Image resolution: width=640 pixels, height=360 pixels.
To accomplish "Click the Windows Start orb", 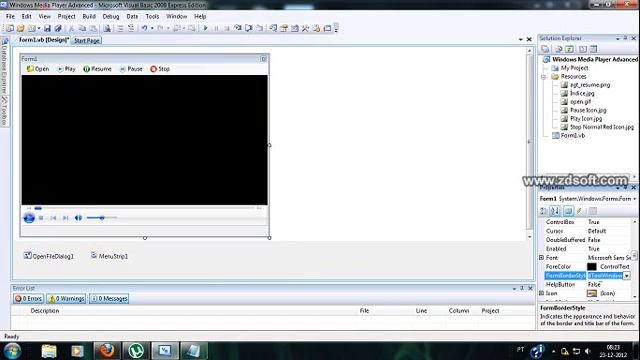I will pyautogui.click(x=13, y=351).
